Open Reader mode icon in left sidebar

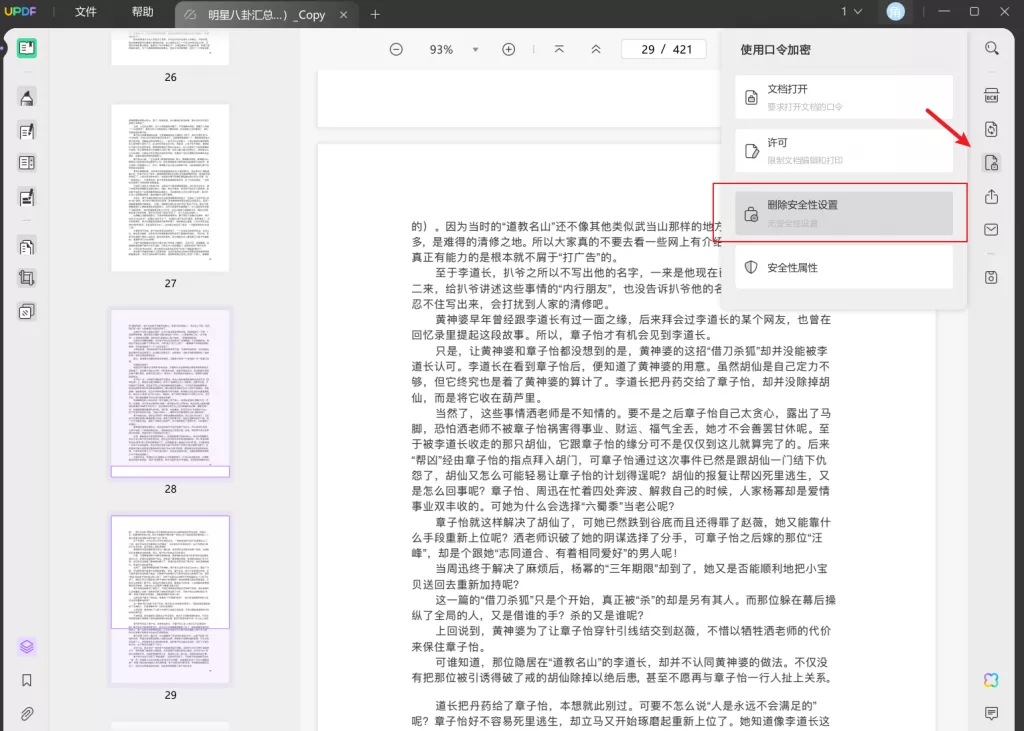(27, 48)
